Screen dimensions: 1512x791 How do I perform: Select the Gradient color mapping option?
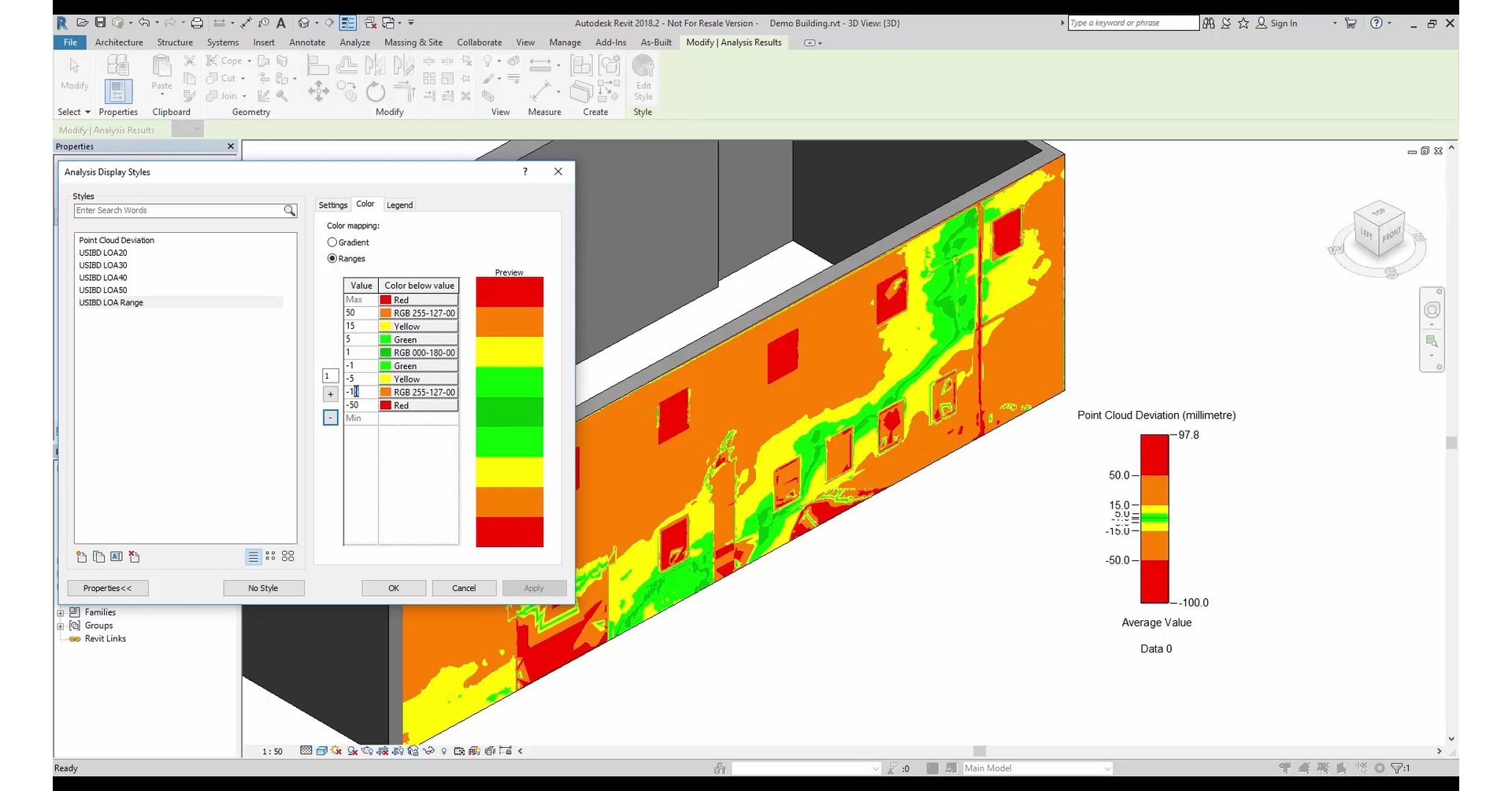(x=332, y=242)
